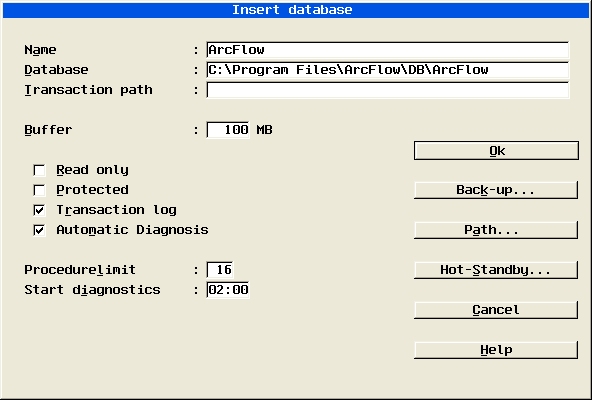The image size is (592, 400).
Task: Click the Insert database title bar
Action: click(x=296, y=10)
